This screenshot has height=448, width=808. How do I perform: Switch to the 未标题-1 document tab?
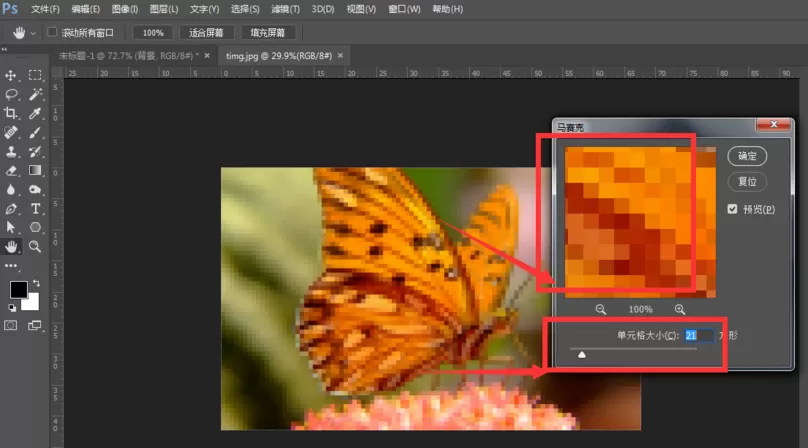pos(129,56)
